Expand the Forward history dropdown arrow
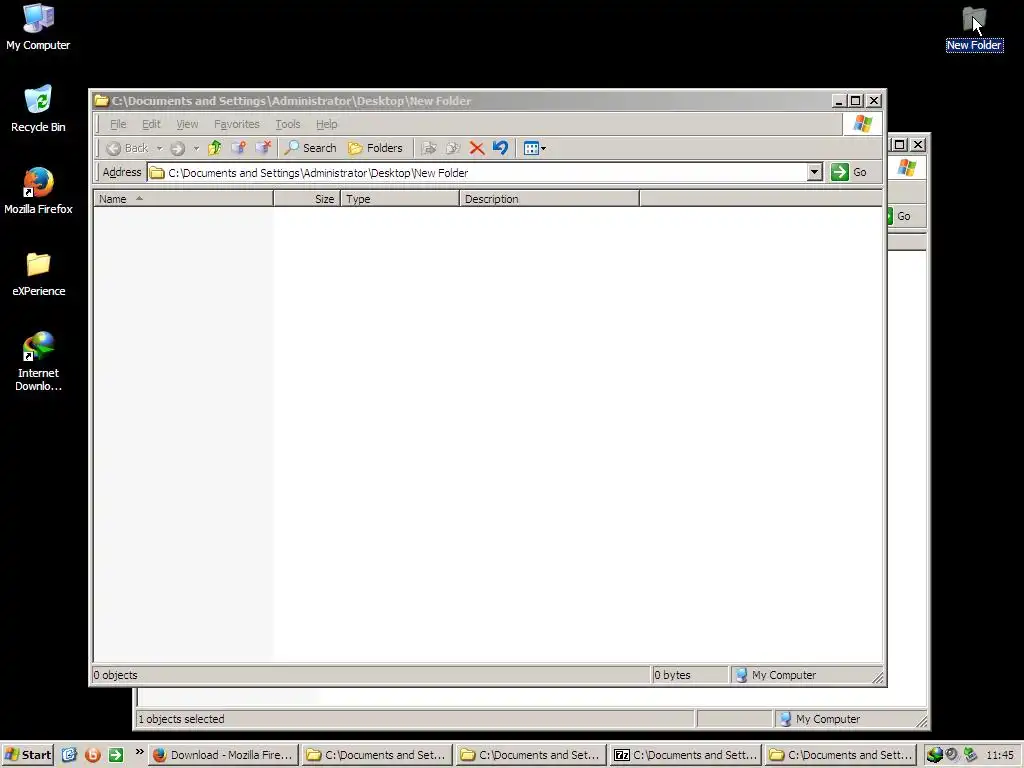The height and width of the screenshot is (768, 1024). click(x=196, y=148)
